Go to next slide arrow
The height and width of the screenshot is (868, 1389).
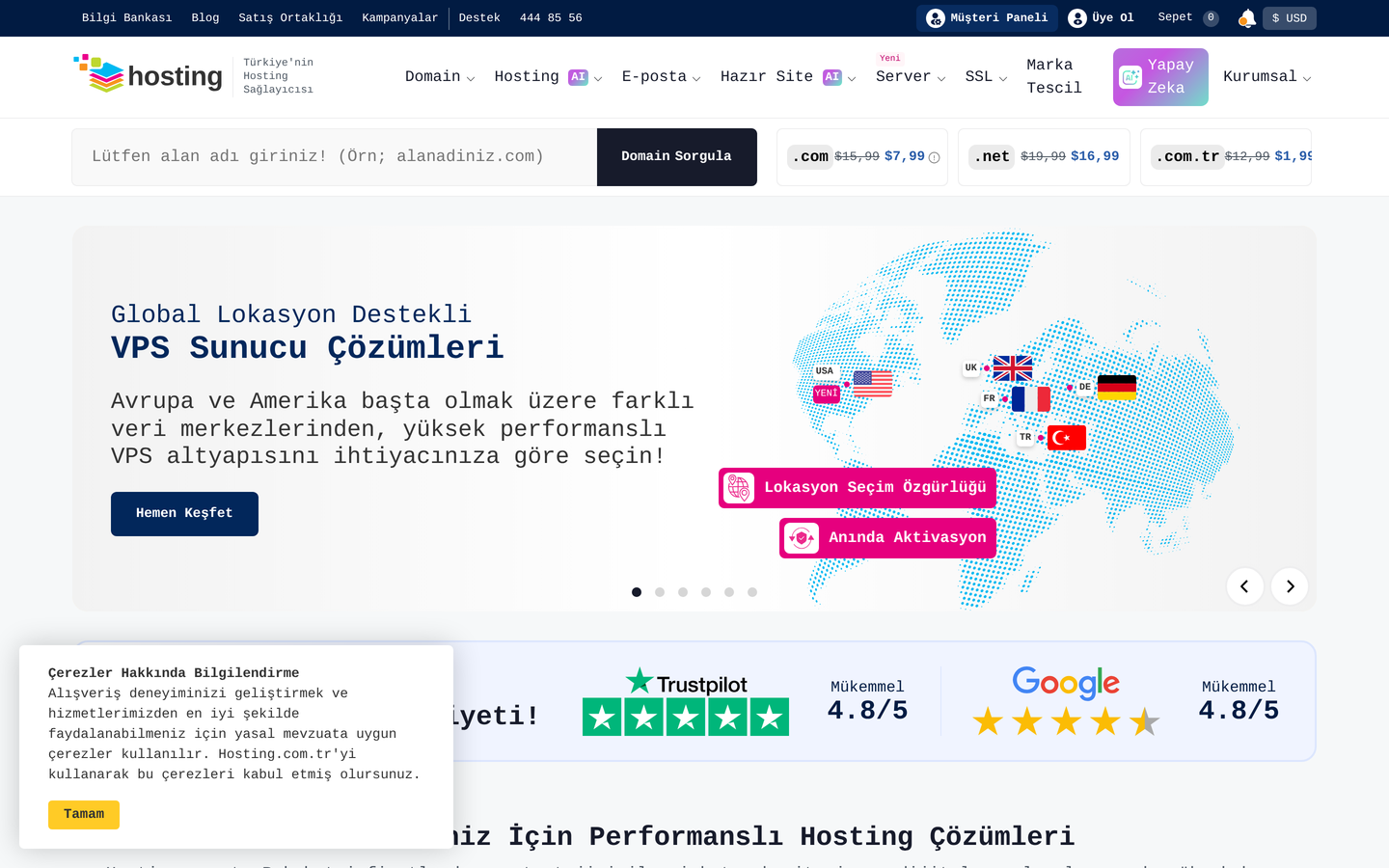[1290, 586]
